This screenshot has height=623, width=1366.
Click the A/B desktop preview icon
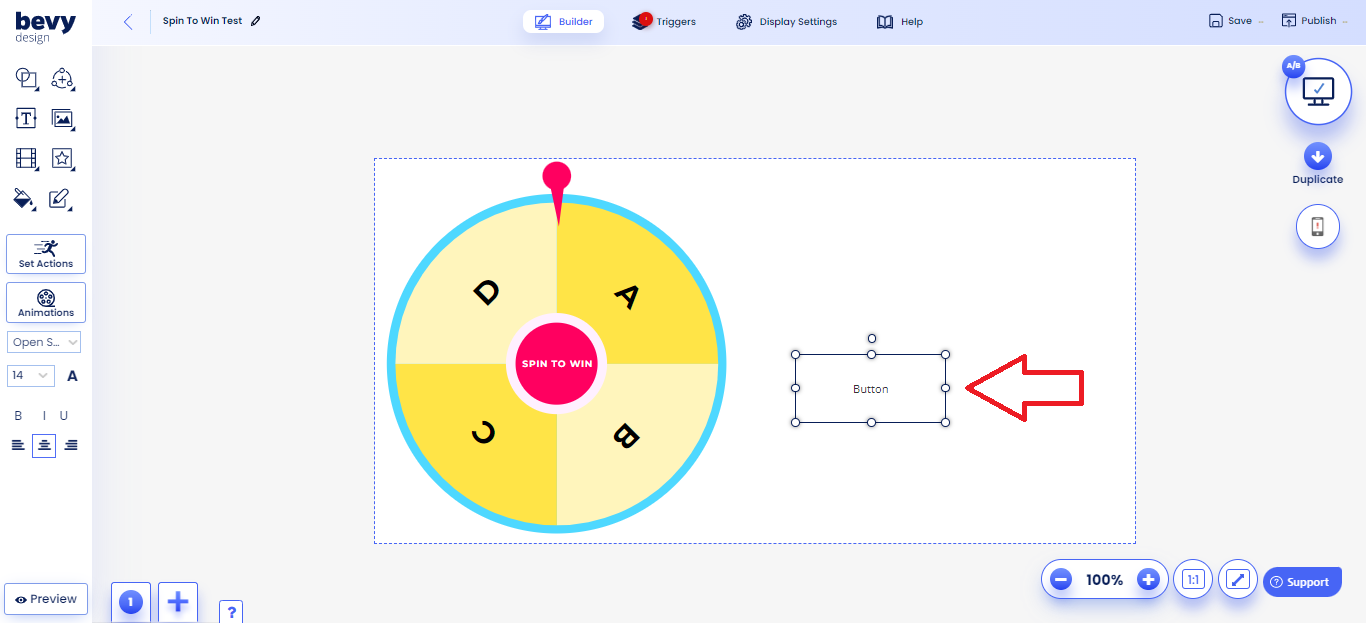point(1317,91)
